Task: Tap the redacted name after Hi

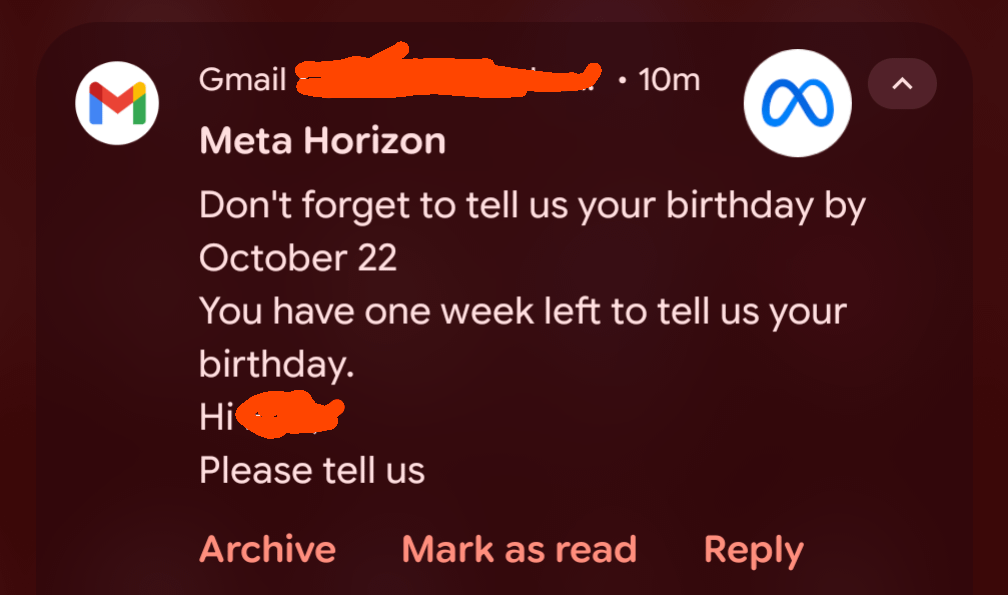Action: [x=292, y=414]
